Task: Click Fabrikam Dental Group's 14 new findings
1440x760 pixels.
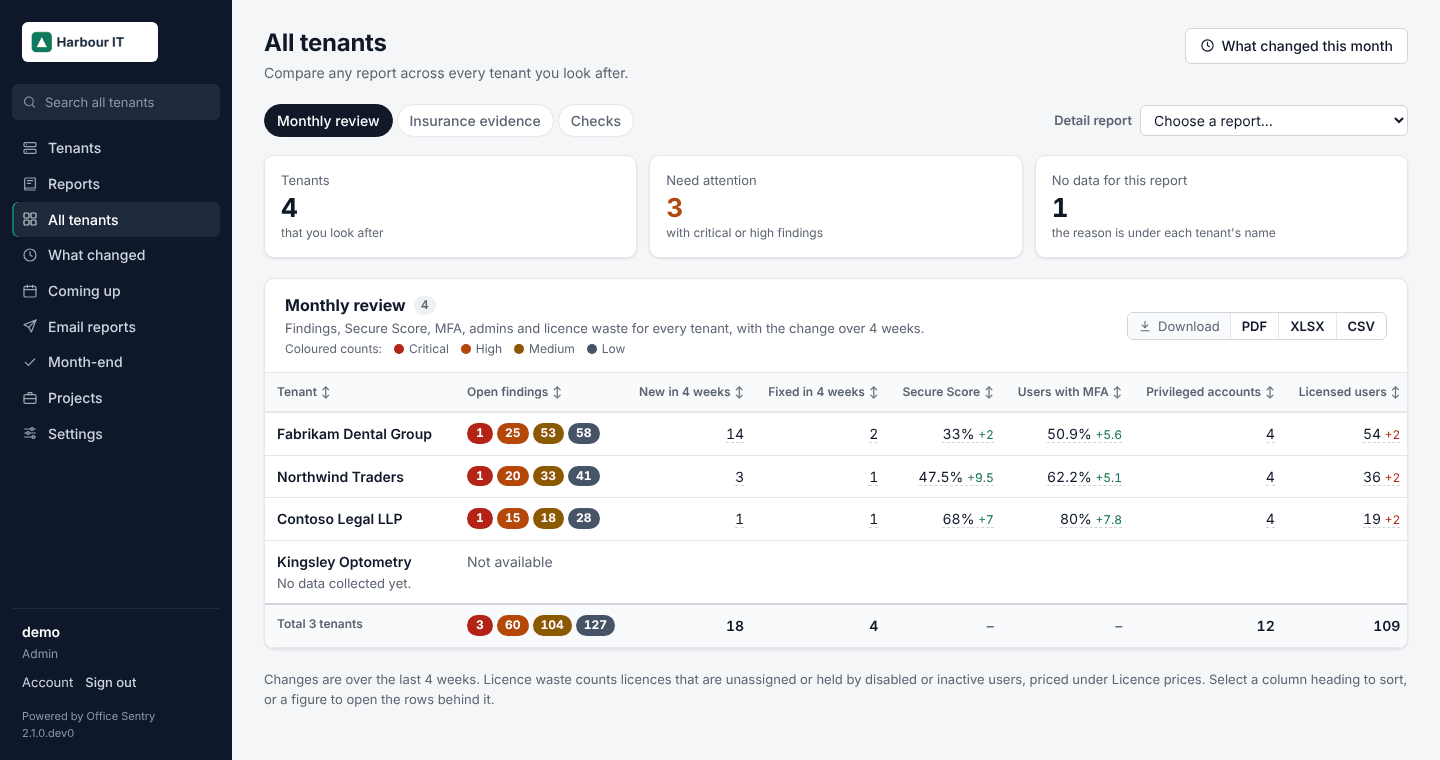Action: pyautogui.click(x=735, y=434)
